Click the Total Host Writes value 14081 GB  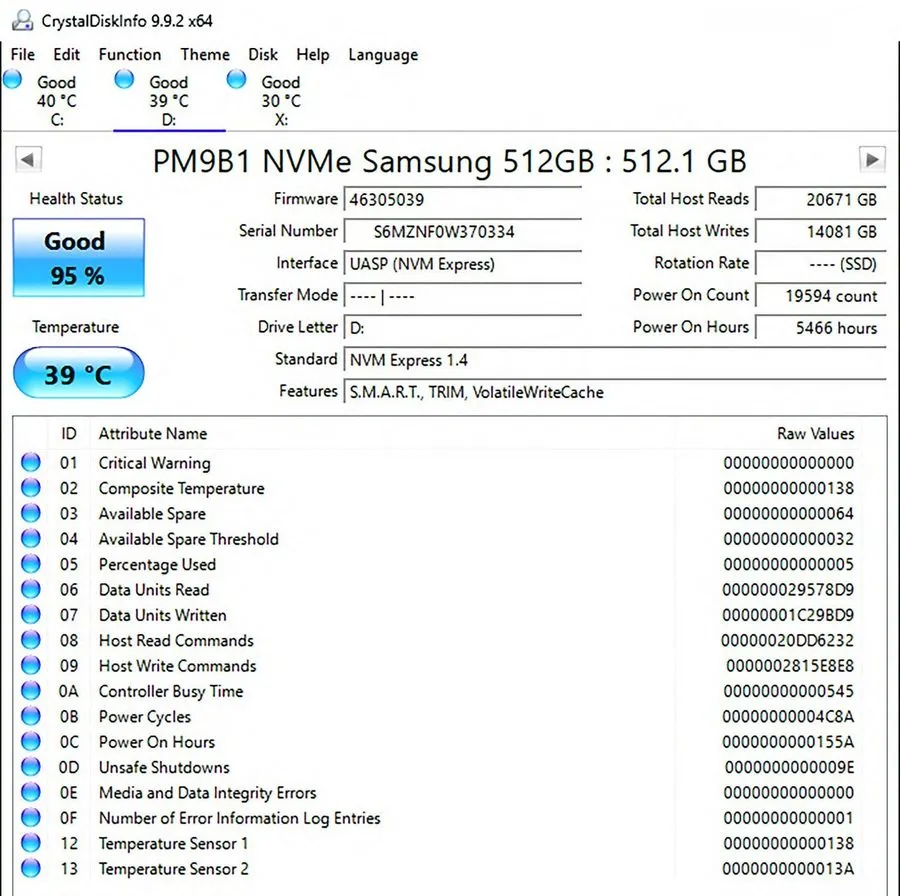point(821,232)
